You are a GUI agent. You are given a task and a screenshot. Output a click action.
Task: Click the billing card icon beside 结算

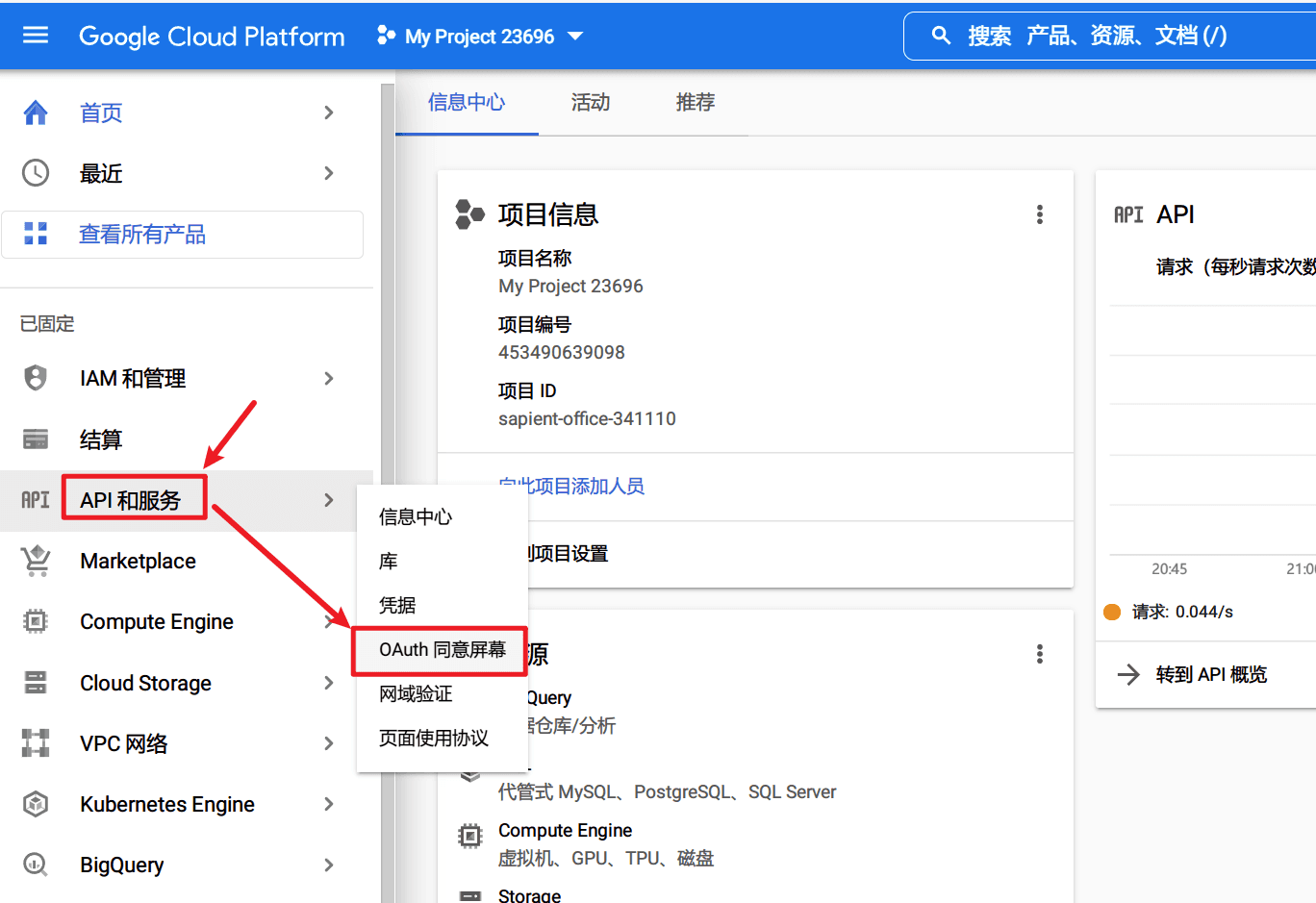tap(36, 439)
